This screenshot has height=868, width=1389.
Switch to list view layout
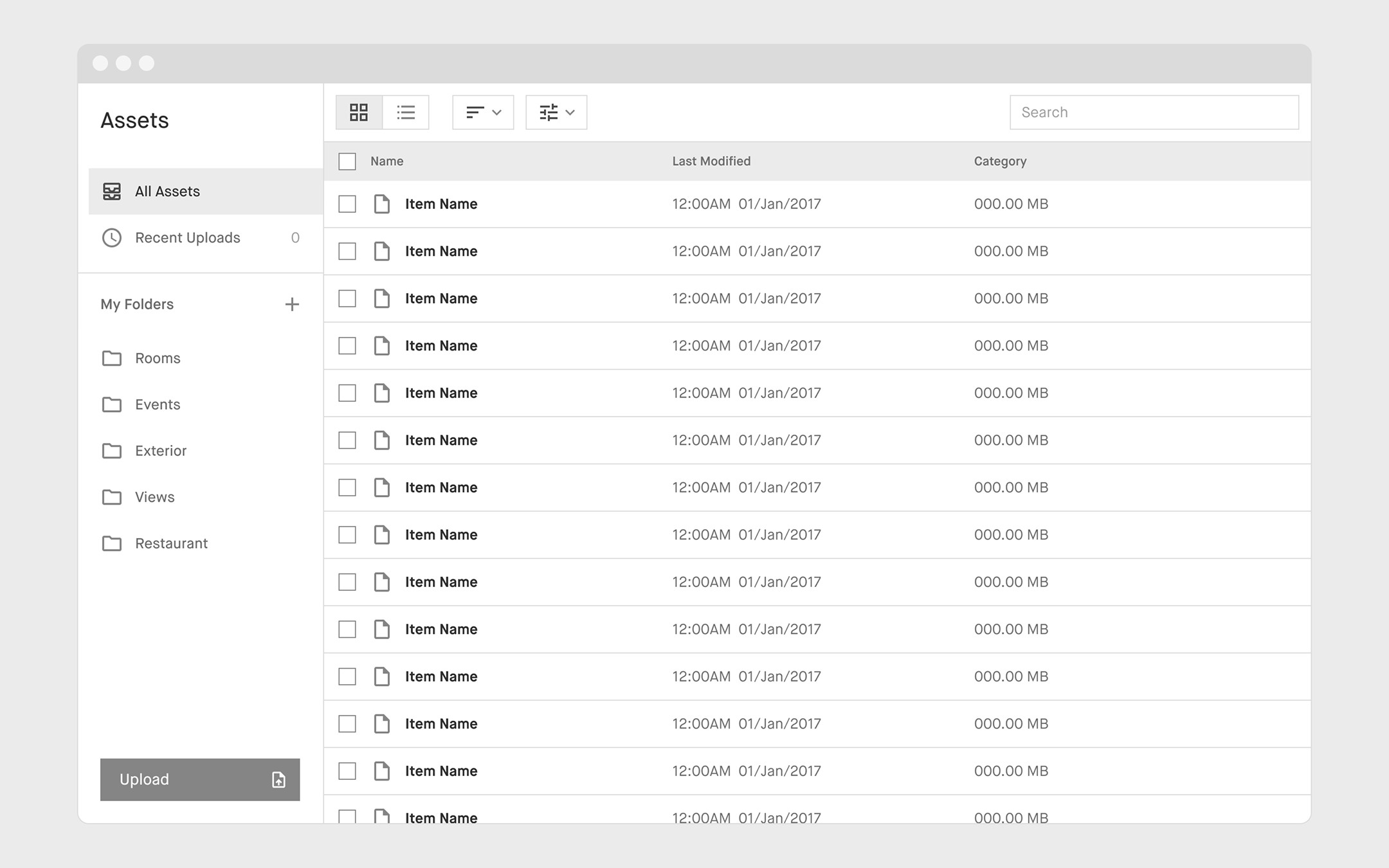coord(406,112)
